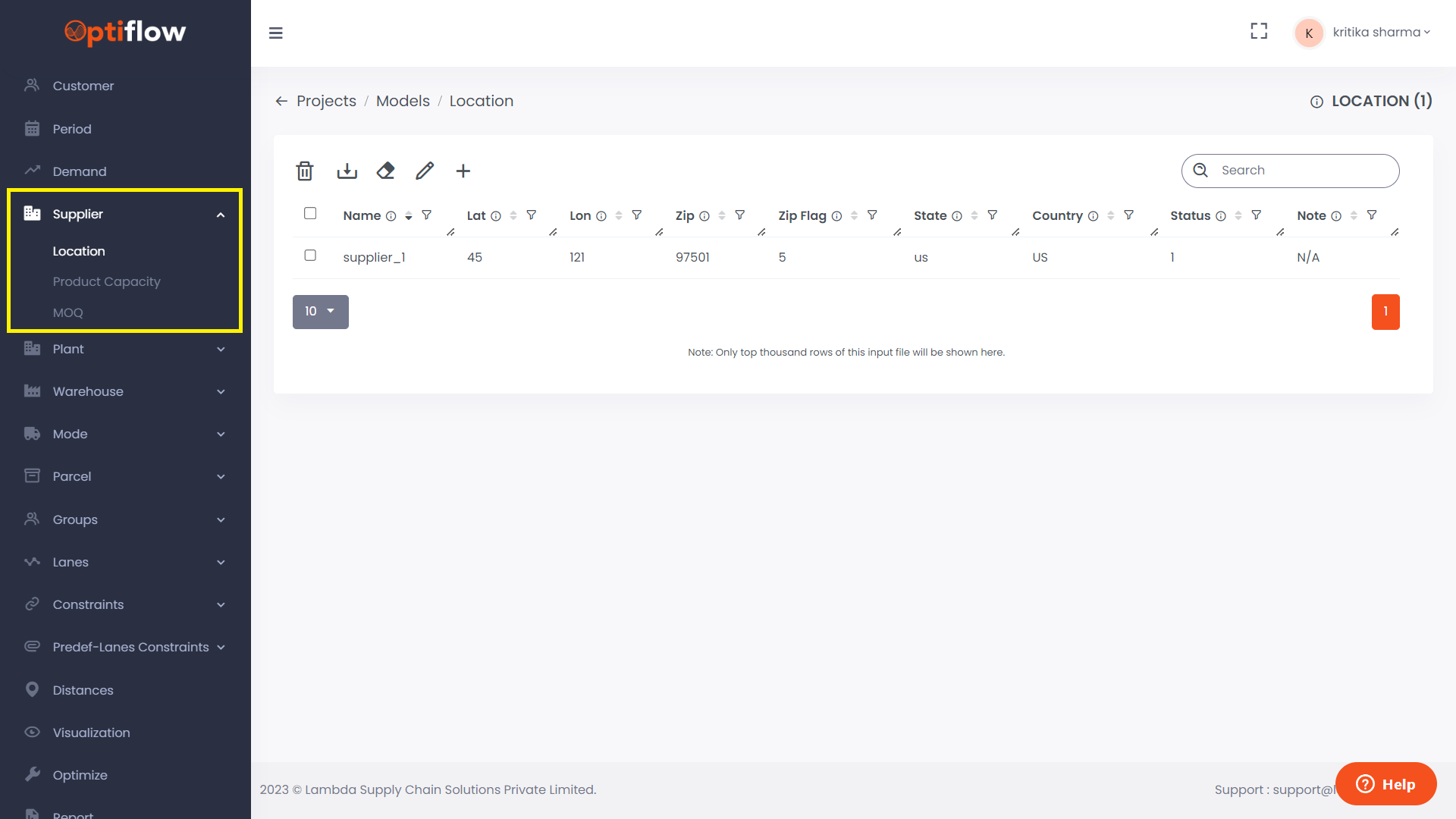Go back using Projects breadcrumb link

click(326, 101)
